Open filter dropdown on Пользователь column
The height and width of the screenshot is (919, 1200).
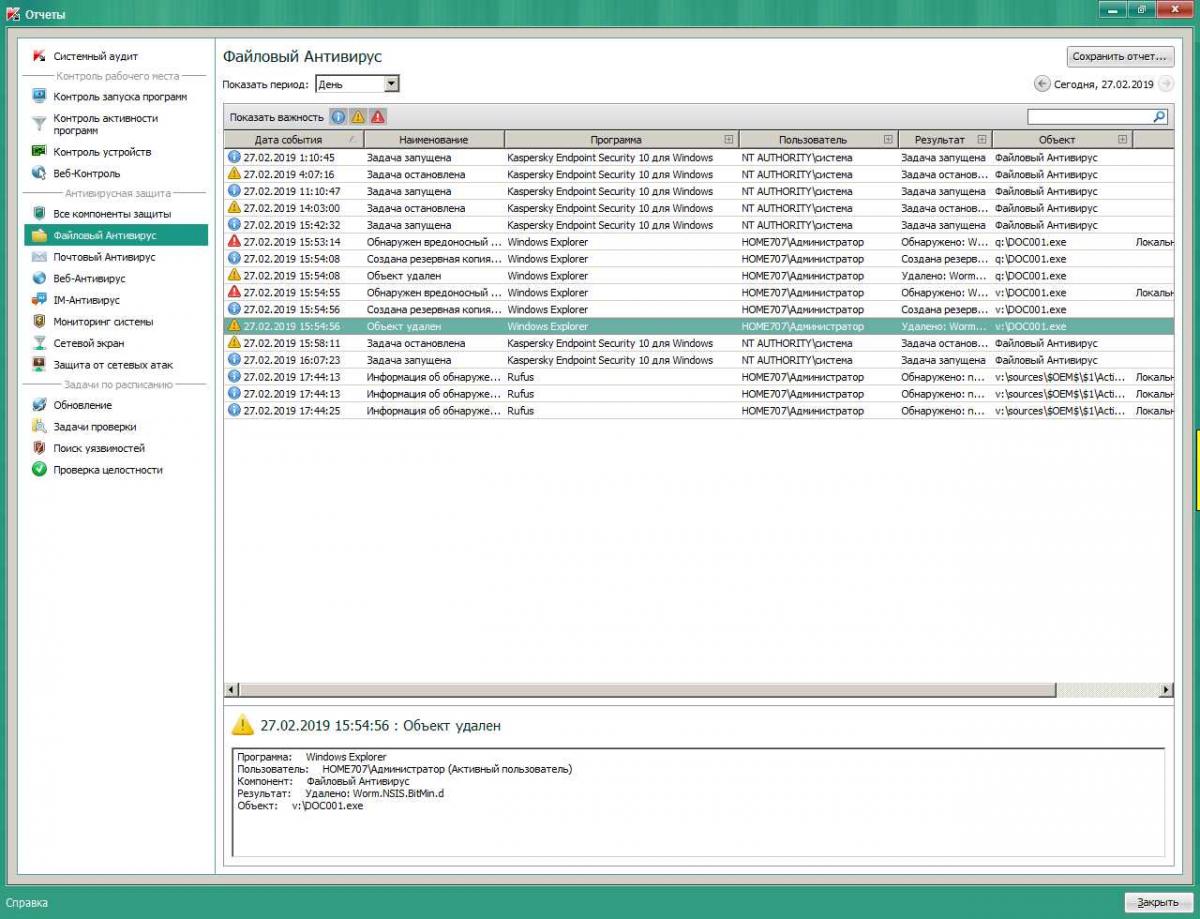[x=887, y=140]
